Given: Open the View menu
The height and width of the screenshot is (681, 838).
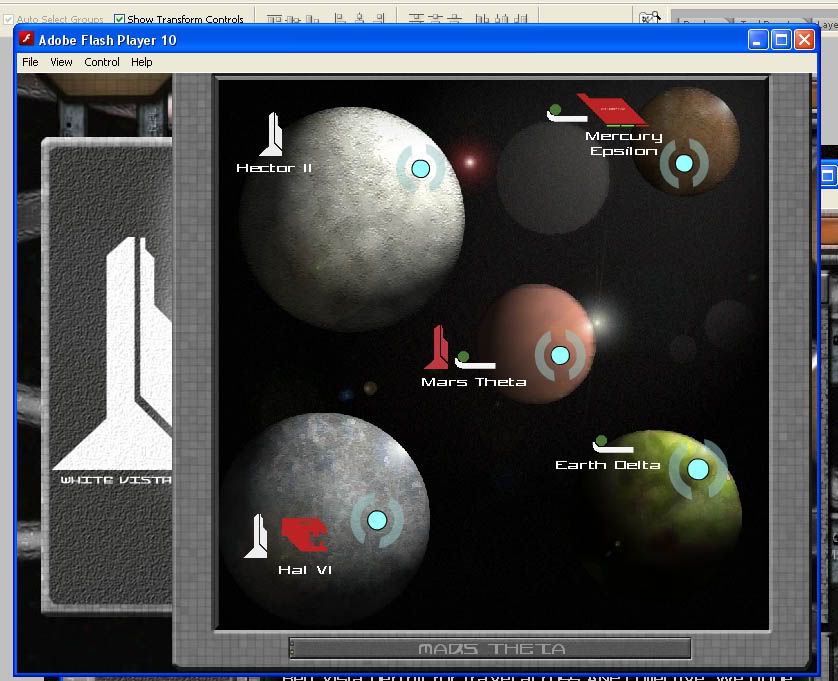Looking at the screenshot, I should point(61,62).
